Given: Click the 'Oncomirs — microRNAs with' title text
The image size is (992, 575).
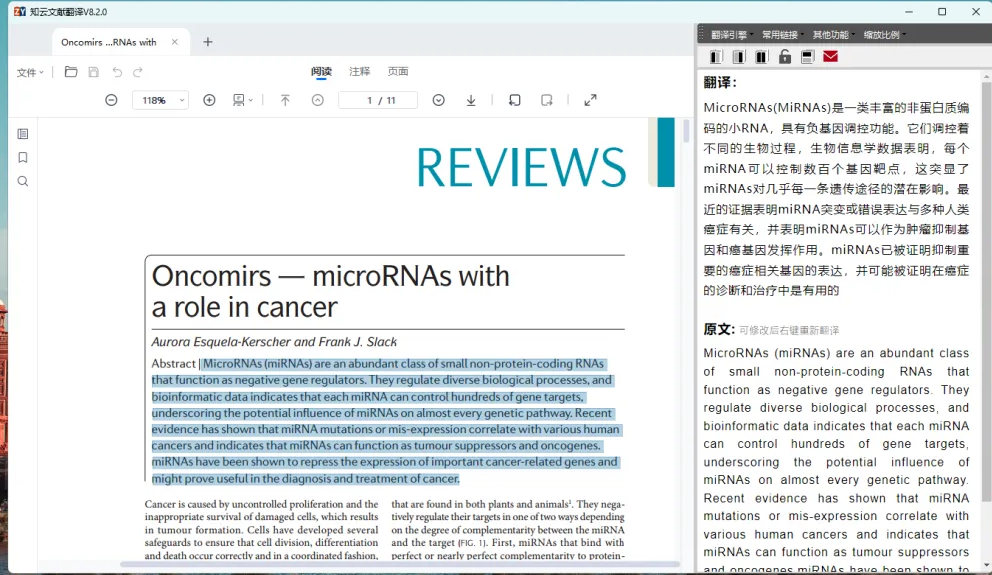Looking at the screenshot, I should tap(330, 276).
